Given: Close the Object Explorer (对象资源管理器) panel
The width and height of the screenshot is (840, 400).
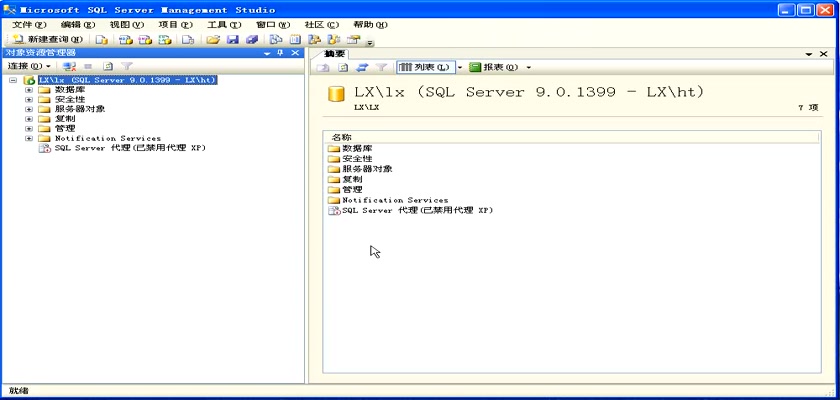Looking at the screenshot, I should [x=295, y=52].
